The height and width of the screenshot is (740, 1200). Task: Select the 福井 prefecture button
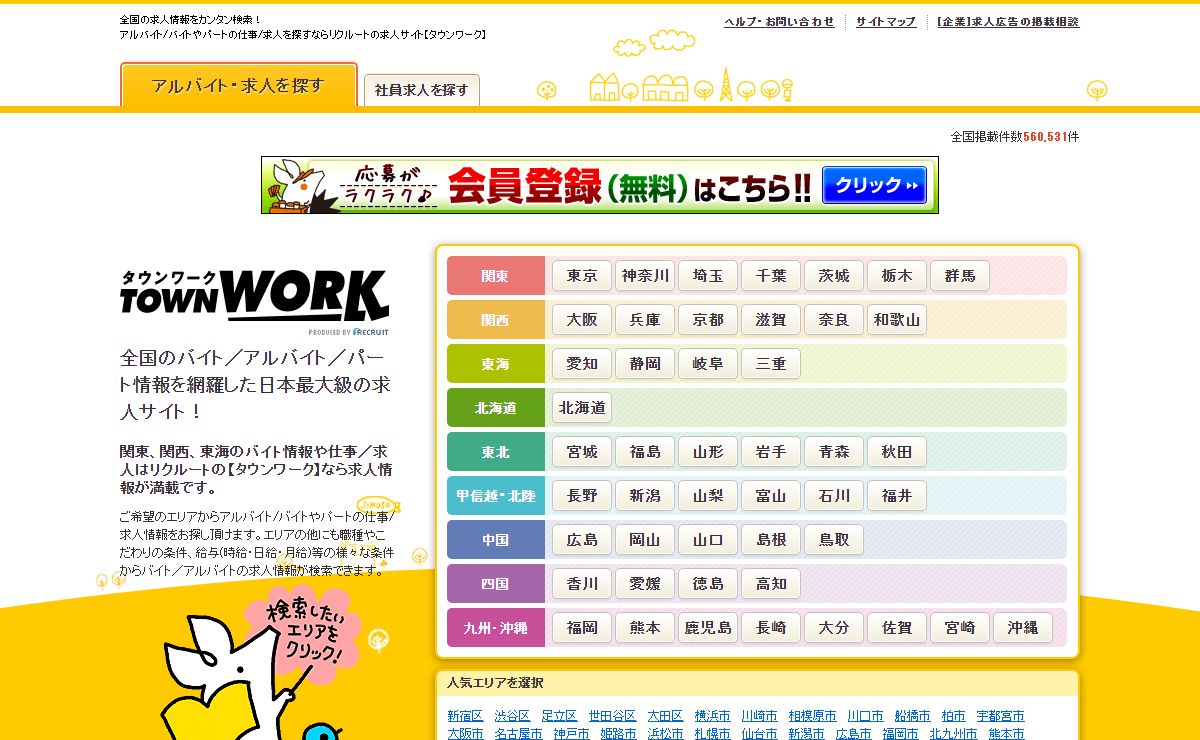(897, 496)
